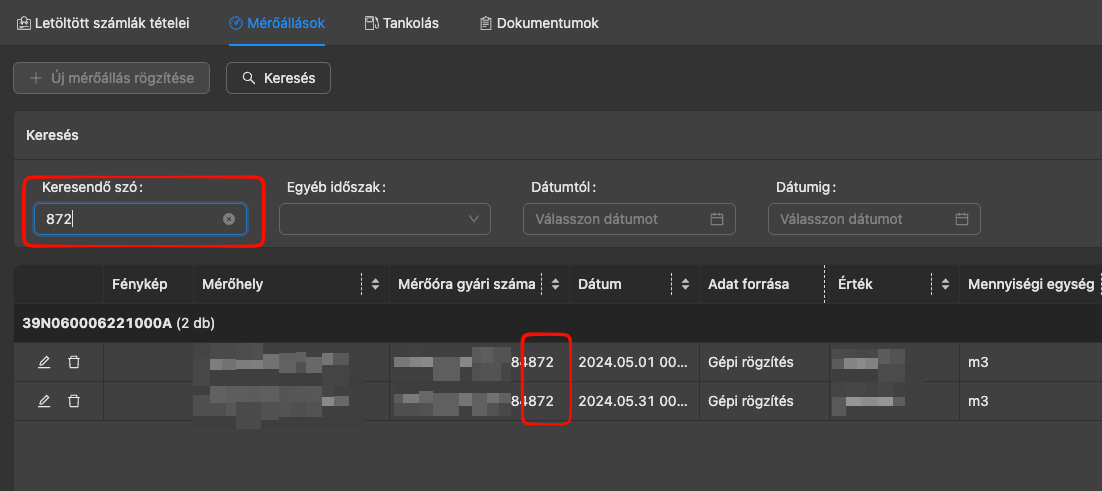Screen dimensions: 1102x491
Task: Click the Fénykép column header
Action: [x=139, y=284]
